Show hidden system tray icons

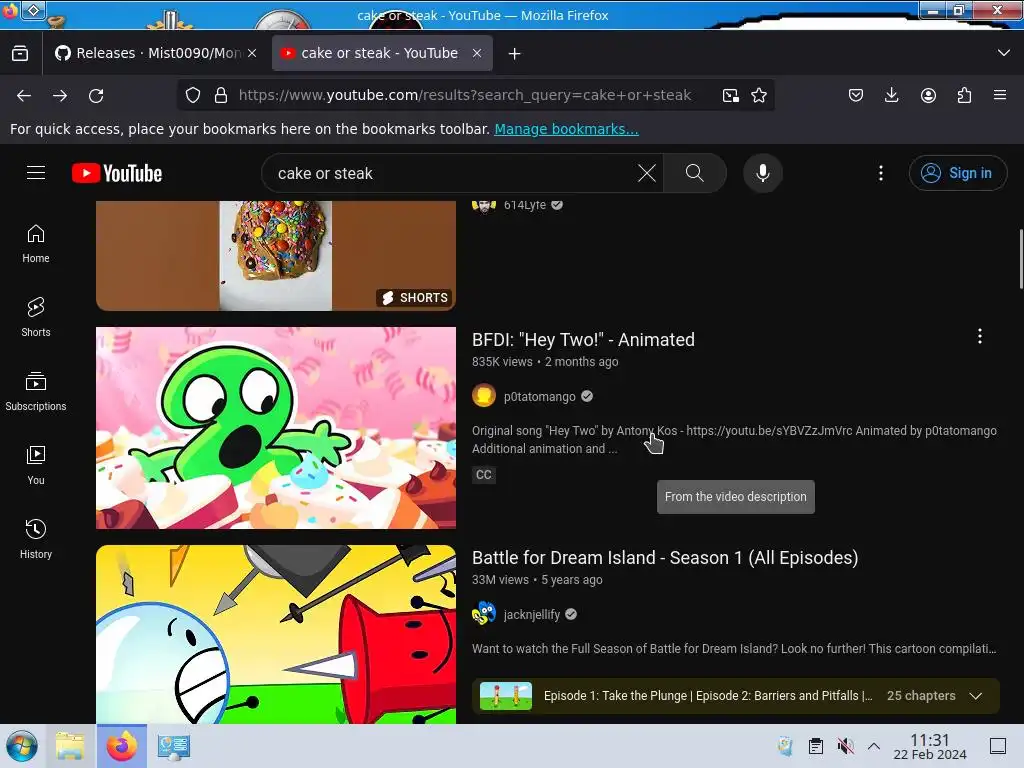pos(874,746)
